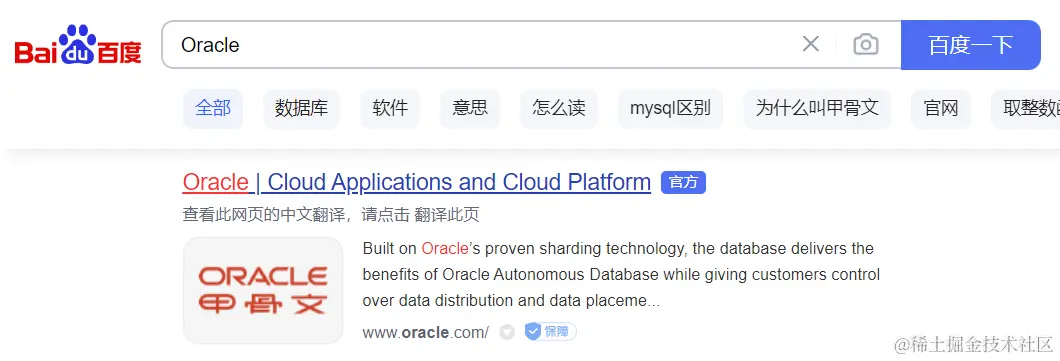Click the 官方 official badge
The height and width of the screenshot is (361, 1060).
(683, 183)
